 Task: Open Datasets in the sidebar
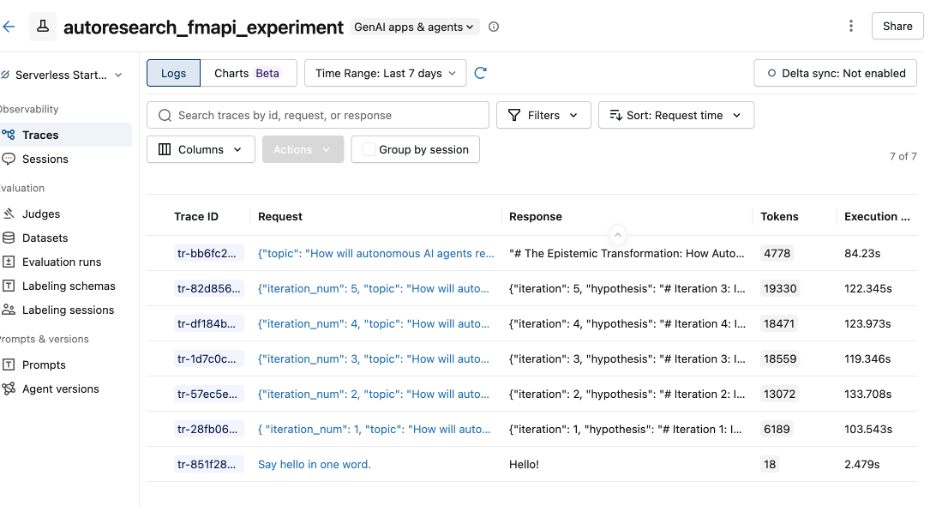coord(45,238)
